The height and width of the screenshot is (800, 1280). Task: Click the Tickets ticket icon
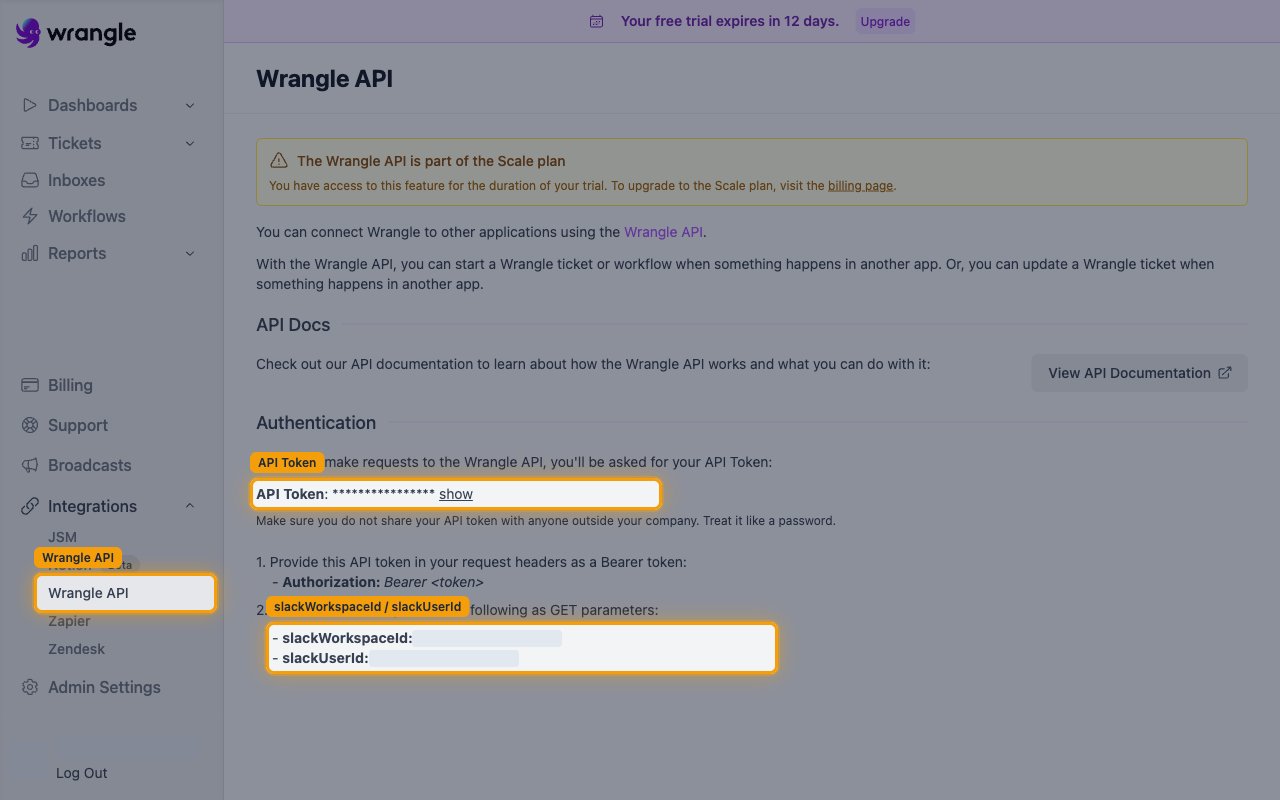30,143
